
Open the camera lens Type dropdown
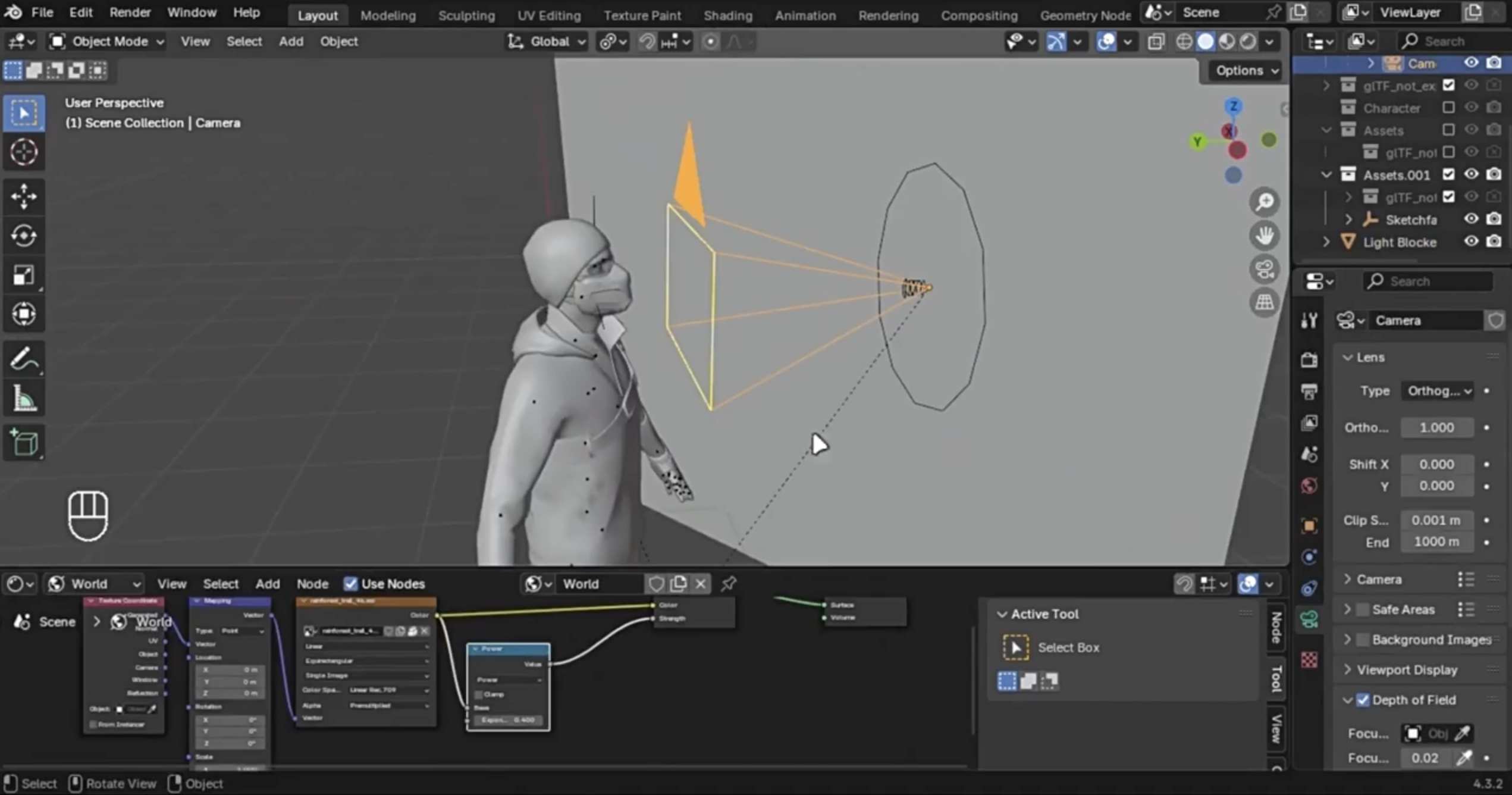(1437, 391)
